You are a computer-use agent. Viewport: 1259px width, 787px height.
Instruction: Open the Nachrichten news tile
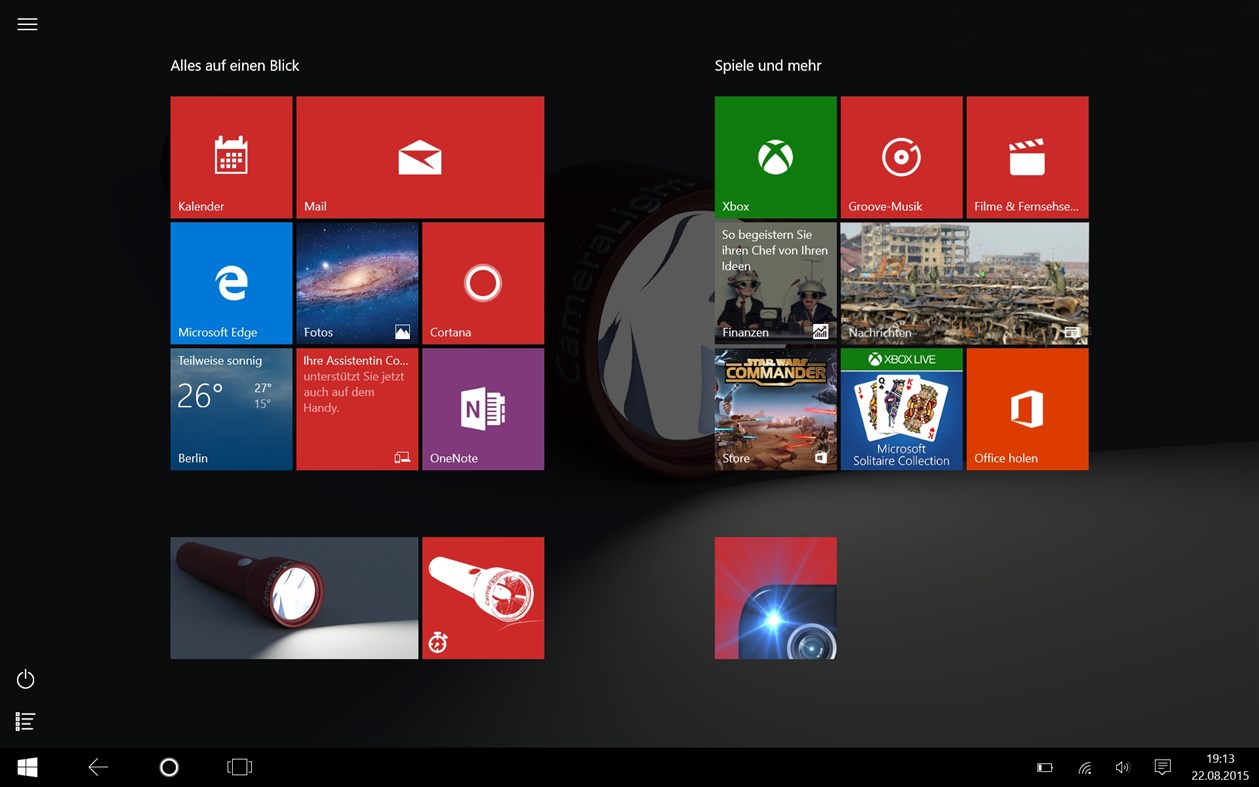(963, 283)
